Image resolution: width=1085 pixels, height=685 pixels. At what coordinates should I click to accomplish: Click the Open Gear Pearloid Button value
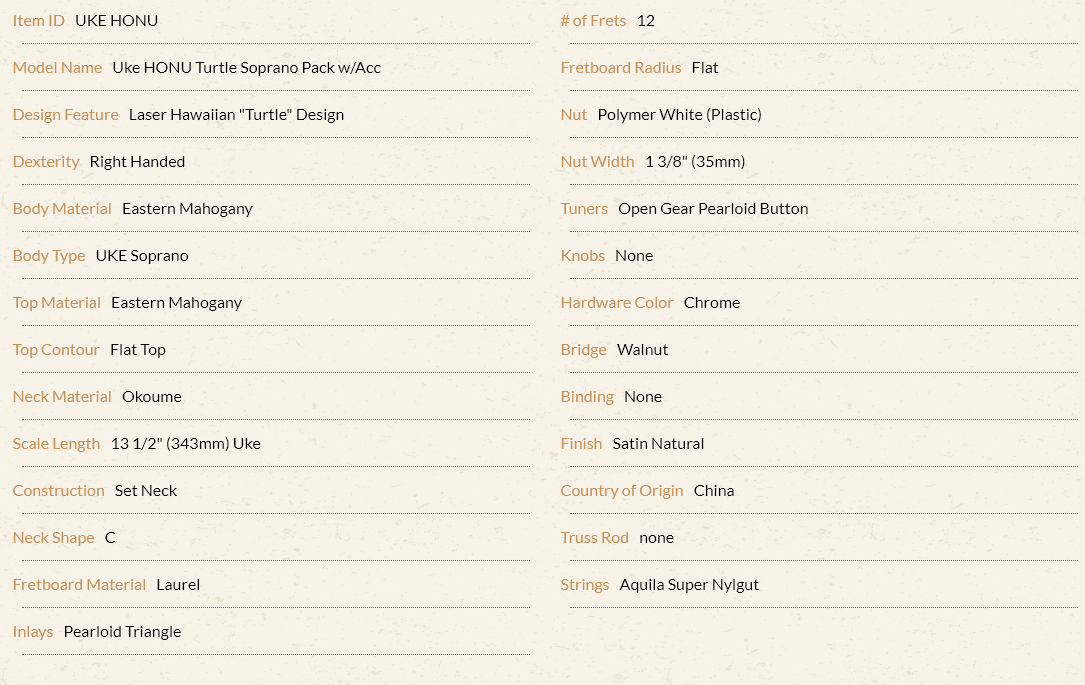click(713, 209)
